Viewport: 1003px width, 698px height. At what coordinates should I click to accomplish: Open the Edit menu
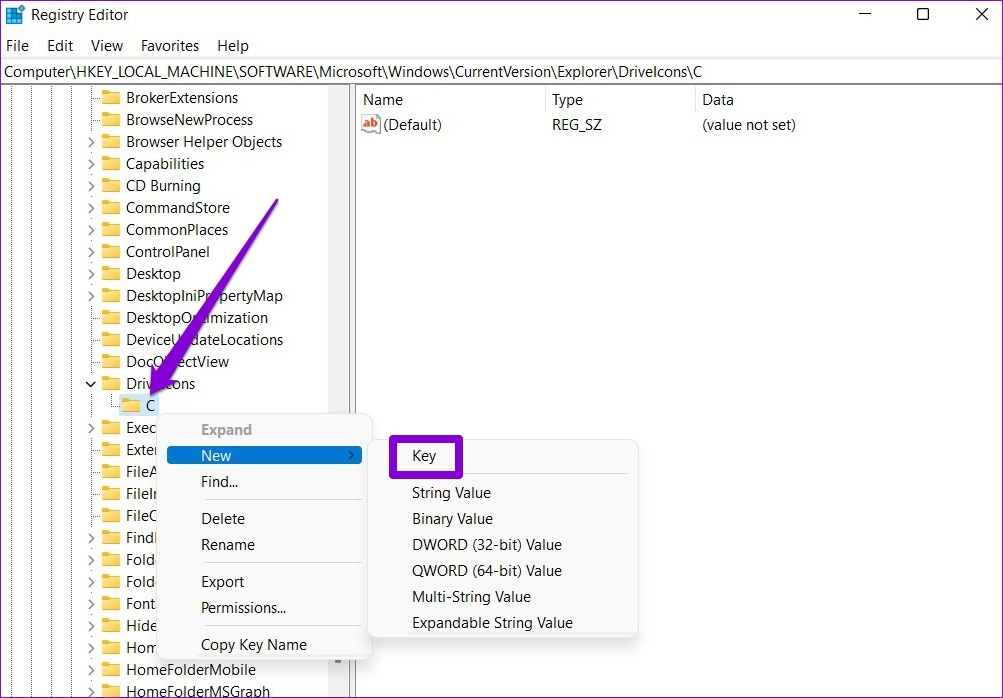point(60,46)
